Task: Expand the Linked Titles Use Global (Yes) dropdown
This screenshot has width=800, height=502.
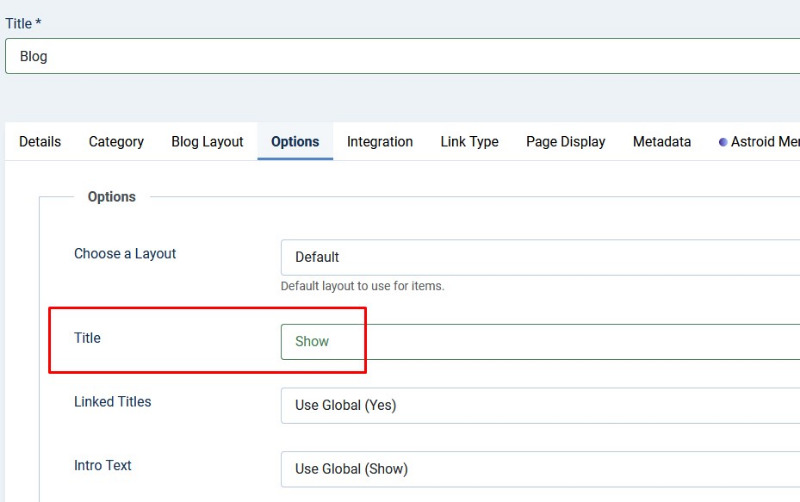Action: pos(540,406)
